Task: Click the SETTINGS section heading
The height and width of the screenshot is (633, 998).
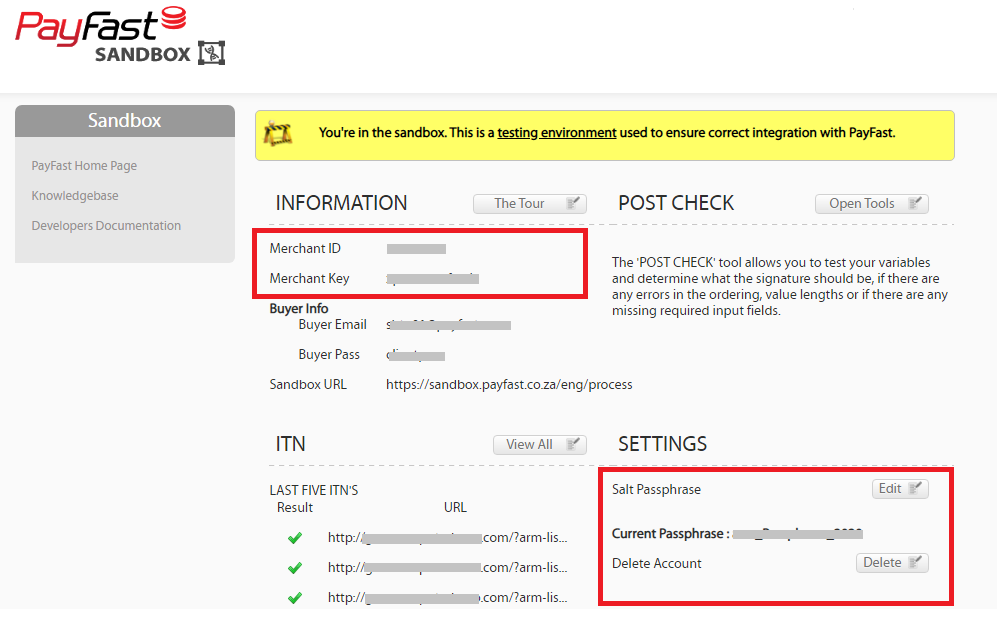Action: point(663,444)
